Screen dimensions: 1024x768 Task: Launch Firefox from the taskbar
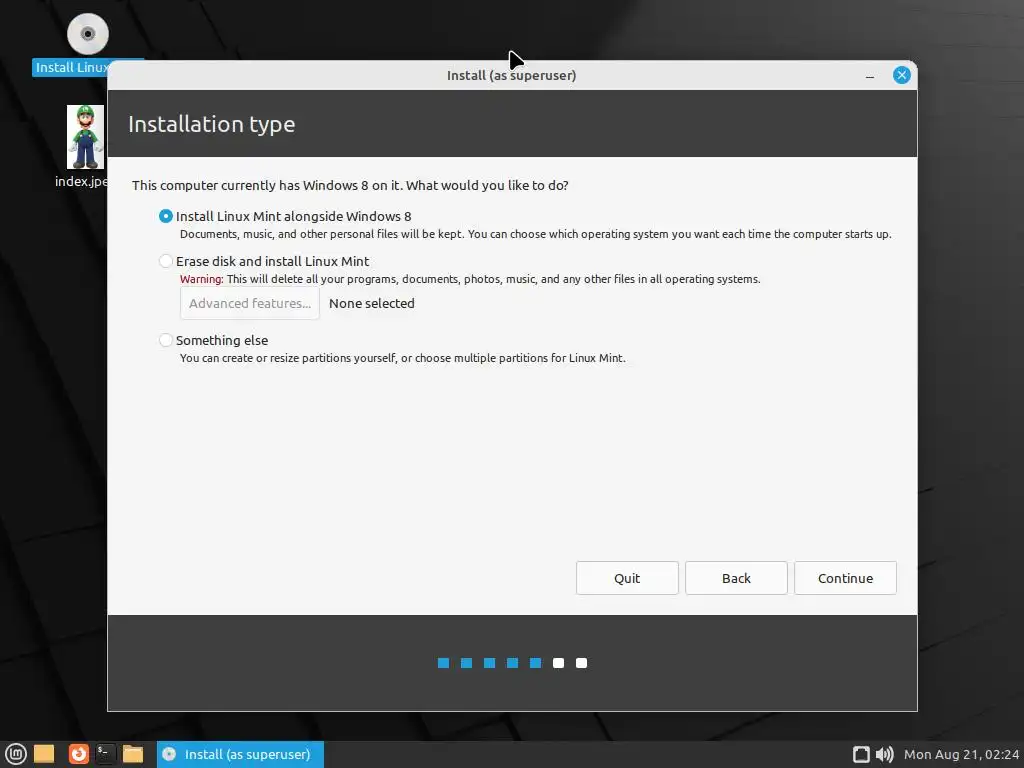(x=78, y=754)
